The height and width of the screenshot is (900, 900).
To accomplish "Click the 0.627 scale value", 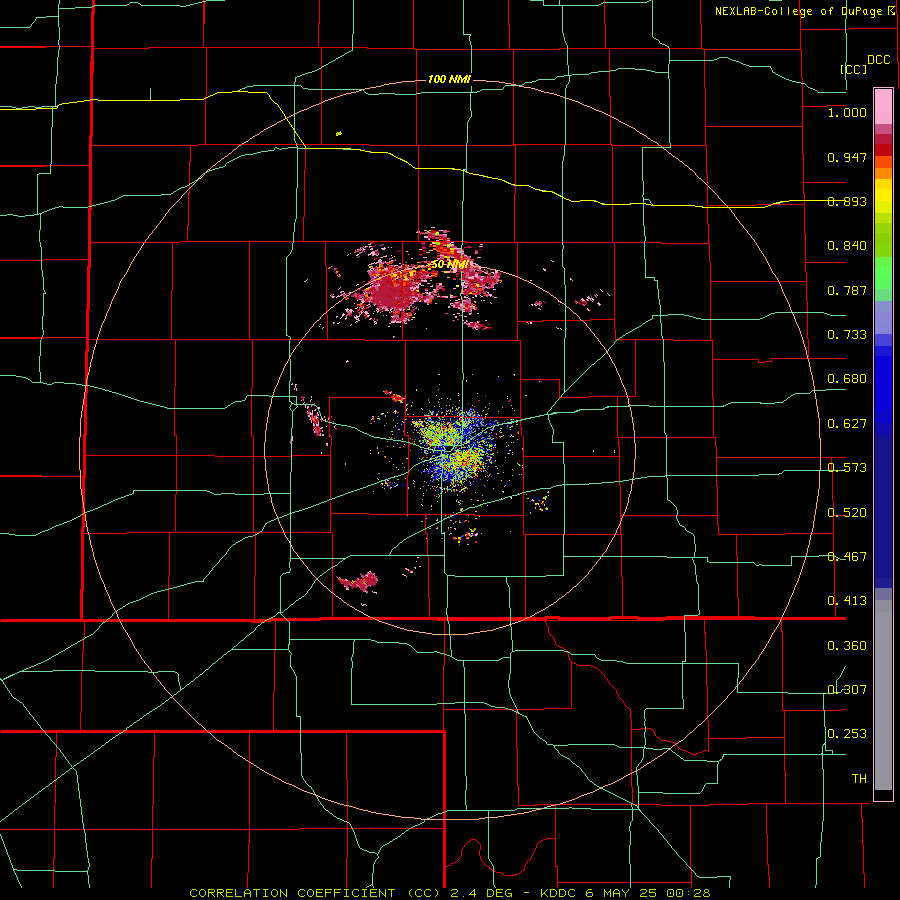I will (847, 424).
